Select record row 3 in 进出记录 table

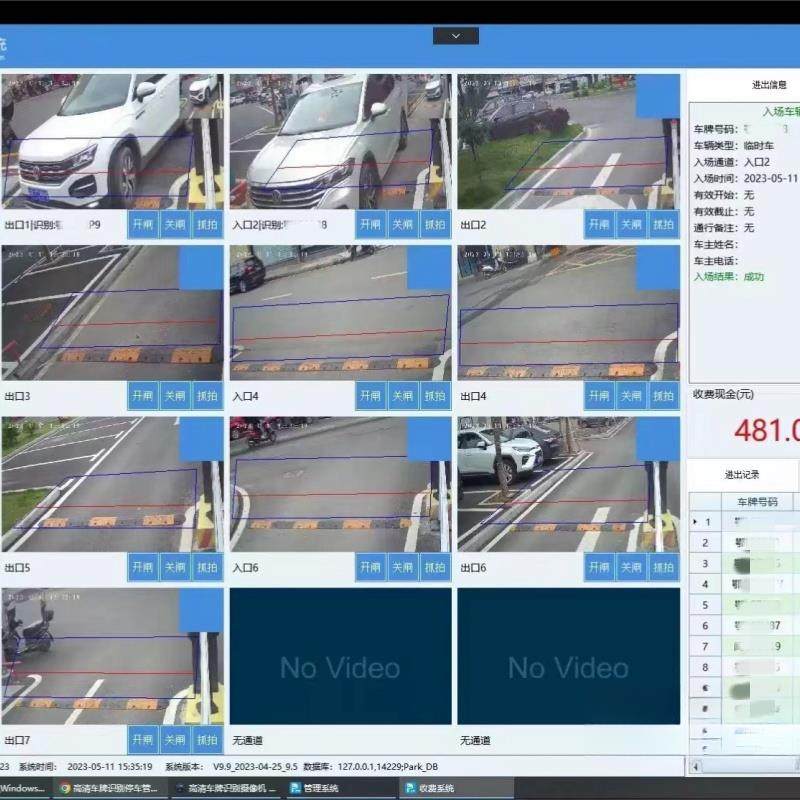pos(744,563)
